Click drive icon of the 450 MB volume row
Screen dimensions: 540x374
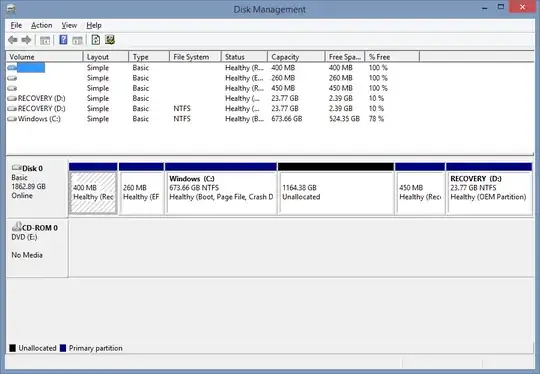click(12, 89)
